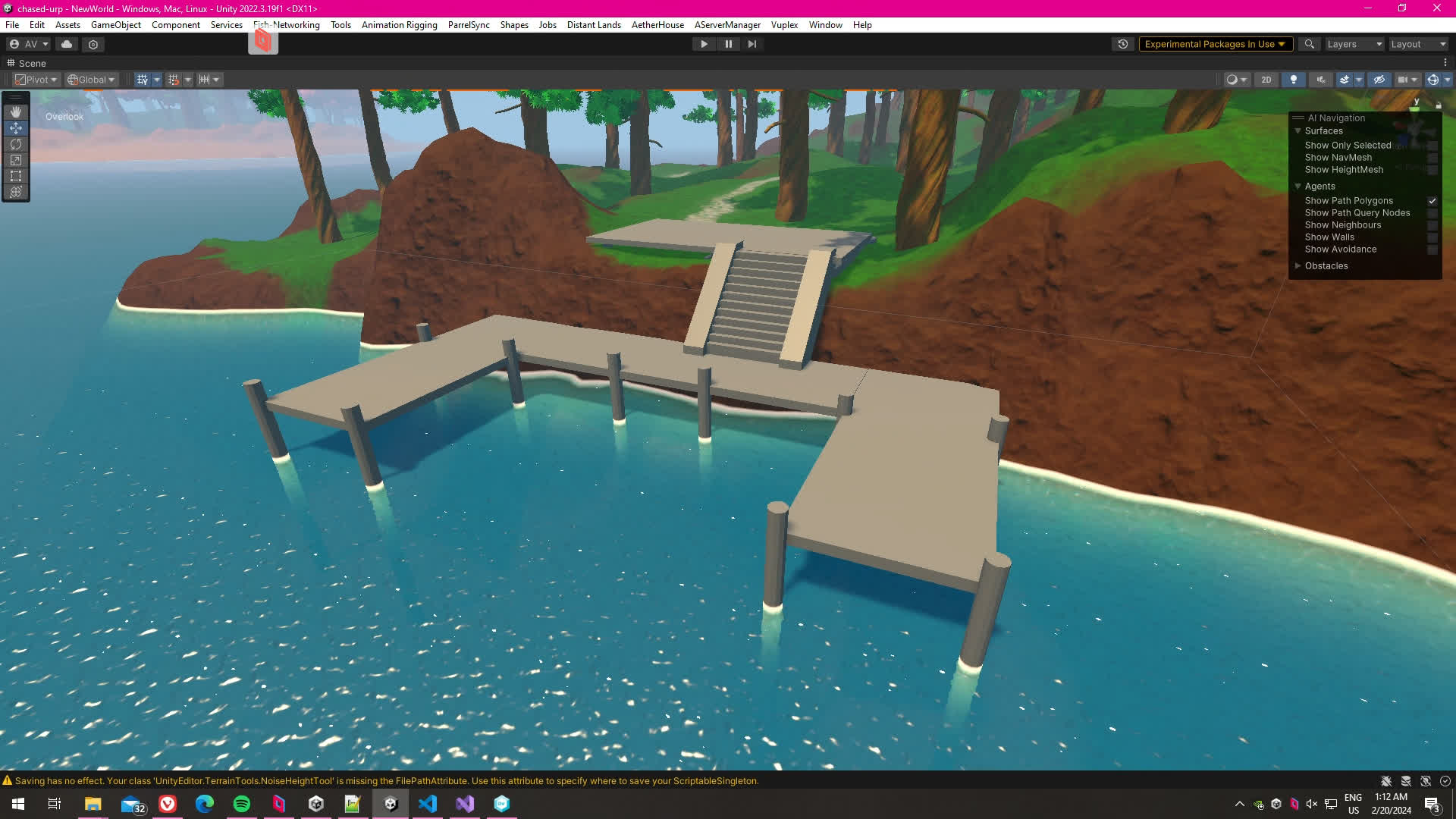This screenshot has height=819, width=1456.
Task: Select the Rotate tool
Action: coord(16,144)
